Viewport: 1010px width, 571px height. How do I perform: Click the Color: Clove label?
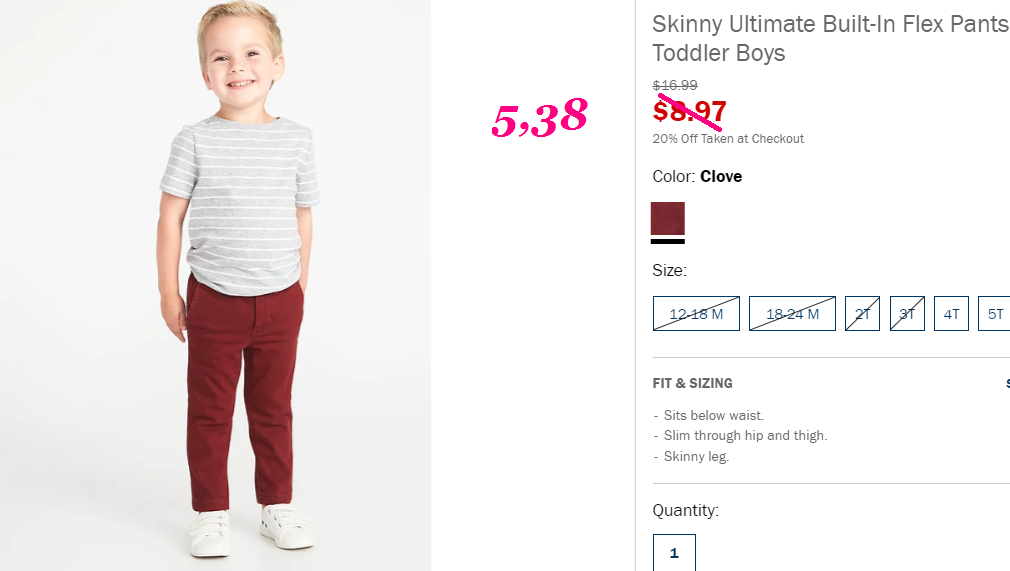click(x=697, y=177)
